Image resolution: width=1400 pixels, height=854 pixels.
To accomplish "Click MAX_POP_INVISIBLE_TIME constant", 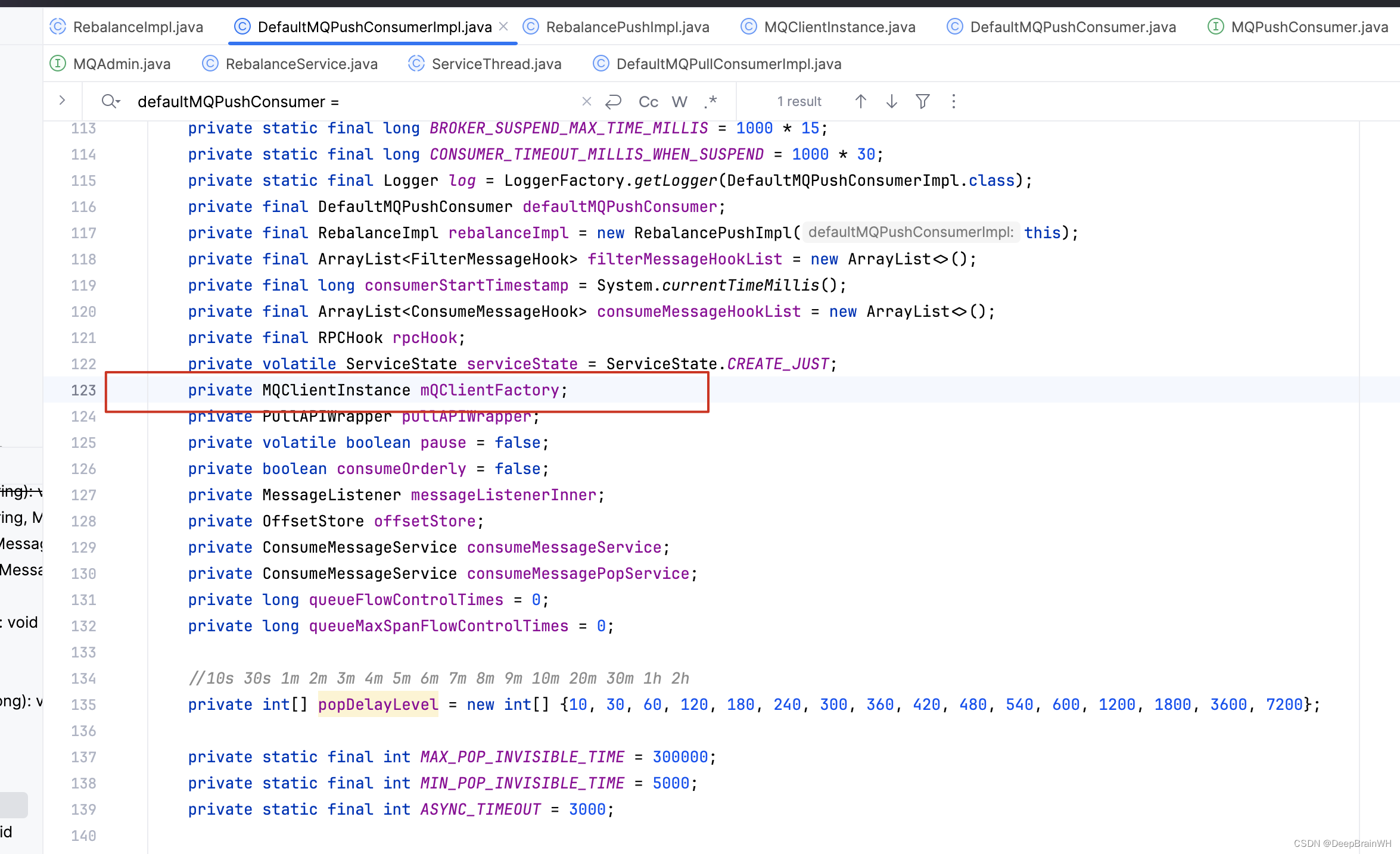I will tap(522, 757).
